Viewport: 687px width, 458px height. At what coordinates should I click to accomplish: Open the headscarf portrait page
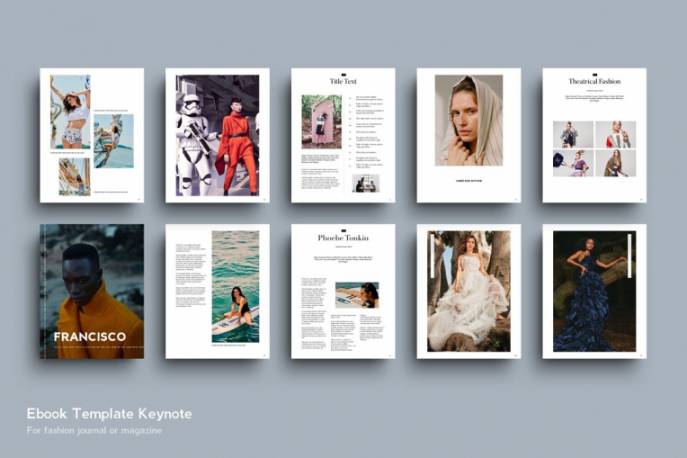click(x=468, y=135)
